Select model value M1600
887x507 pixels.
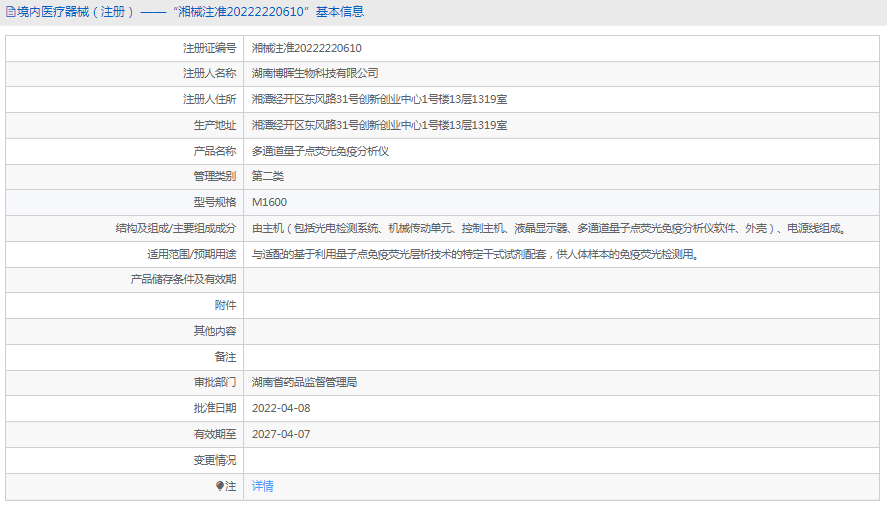pyautogui.click(x=269, y=203)
